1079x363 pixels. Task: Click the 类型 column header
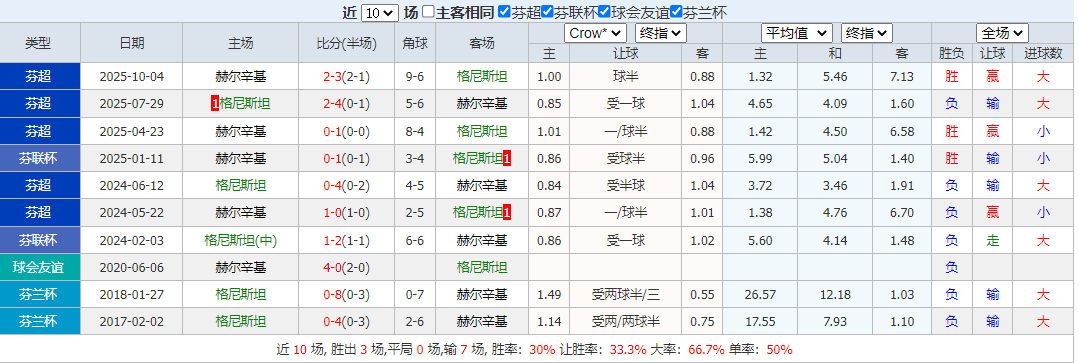39,43
